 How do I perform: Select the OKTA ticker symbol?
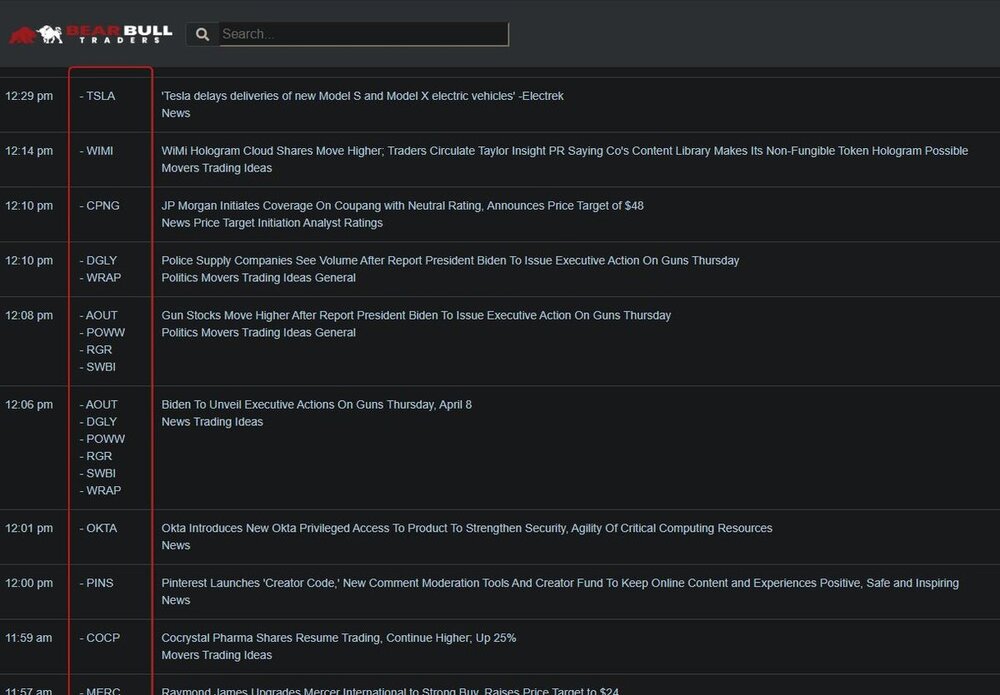point(101,528)
